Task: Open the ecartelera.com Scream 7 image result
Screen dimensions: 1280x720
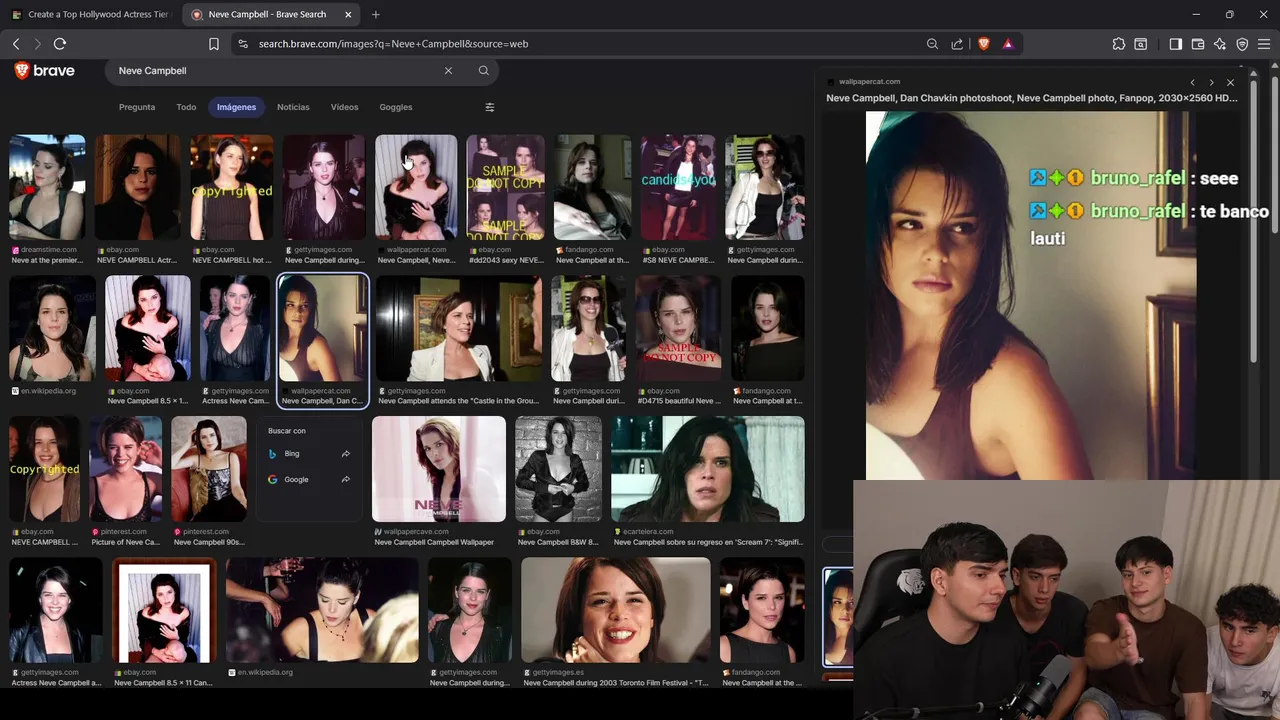Action: [708, 469]
